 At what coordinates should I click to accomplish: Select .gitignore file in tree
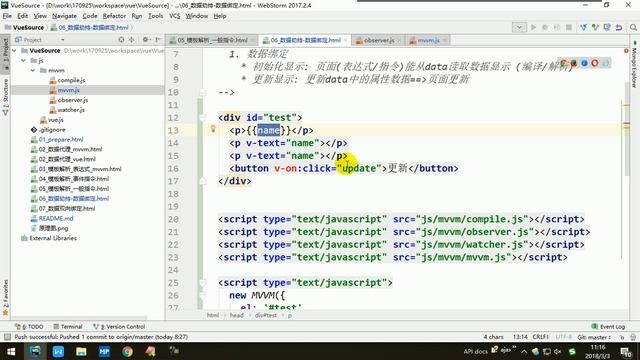click(x=48, y=129)
